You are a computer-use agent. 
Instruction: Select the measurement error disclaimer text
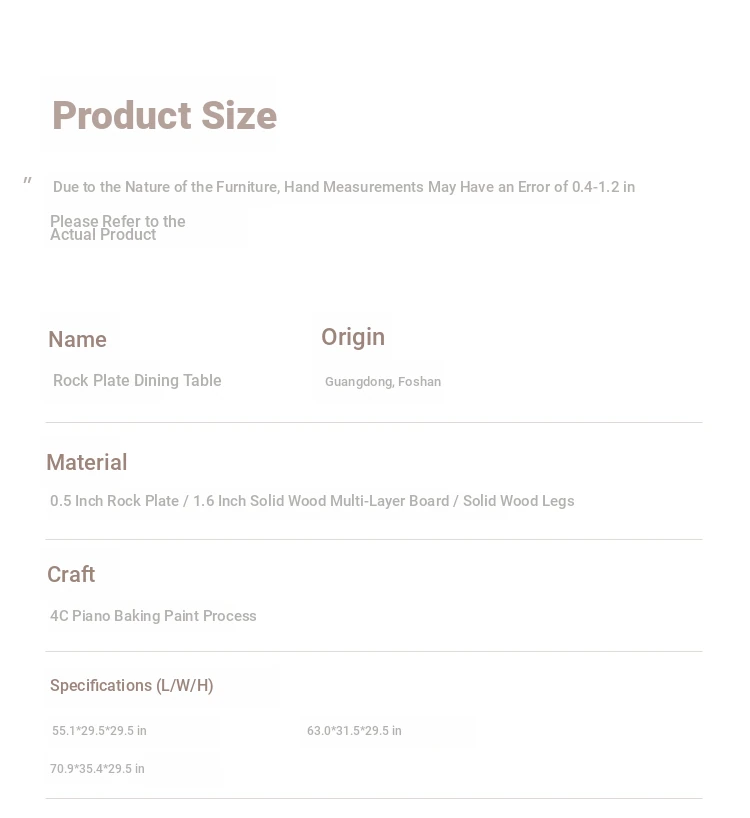[344, 187]
